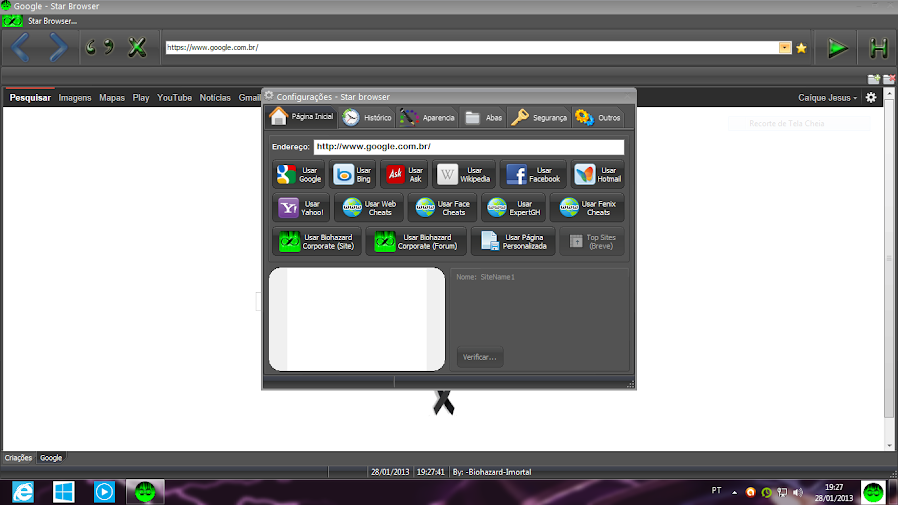Image resolution: width=898 pixels, height=505 pixels.
Task: Choose Usar Google as homepage
Action: 299,175
